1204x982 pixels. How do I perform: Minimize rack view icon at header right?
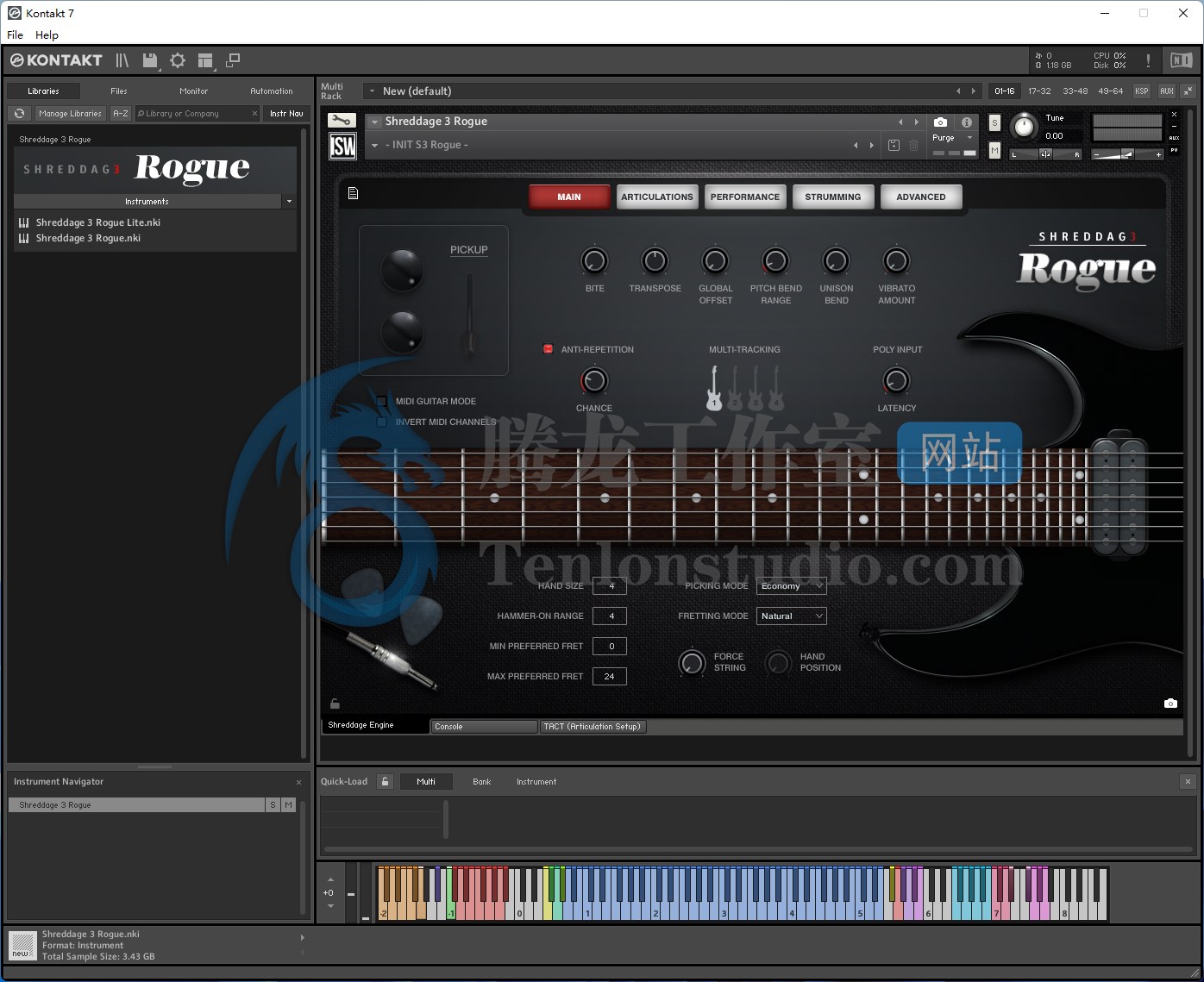(1188, 91)
